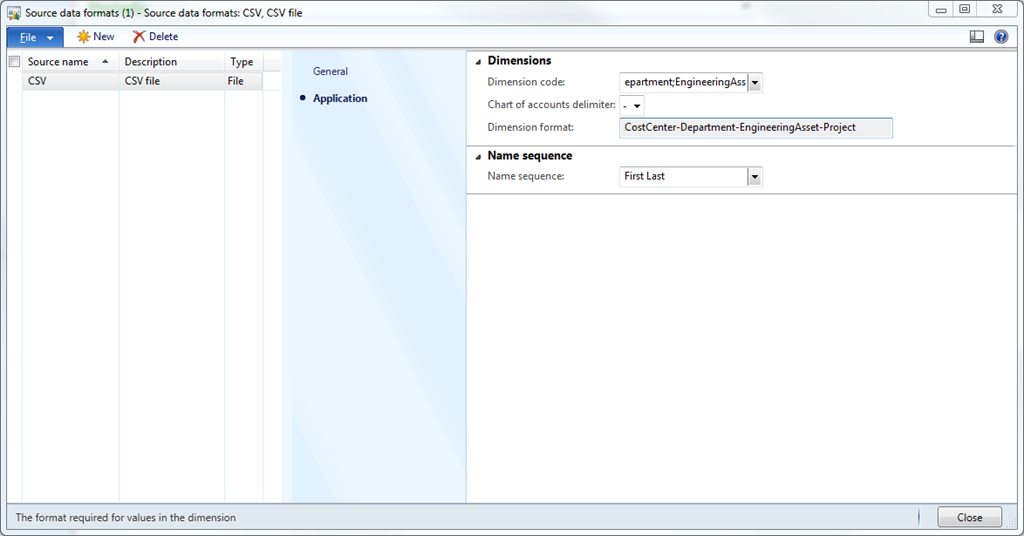The image size is (1024, 536).
Task: Click the 'File' type cell
Action: tap(244, 81)
